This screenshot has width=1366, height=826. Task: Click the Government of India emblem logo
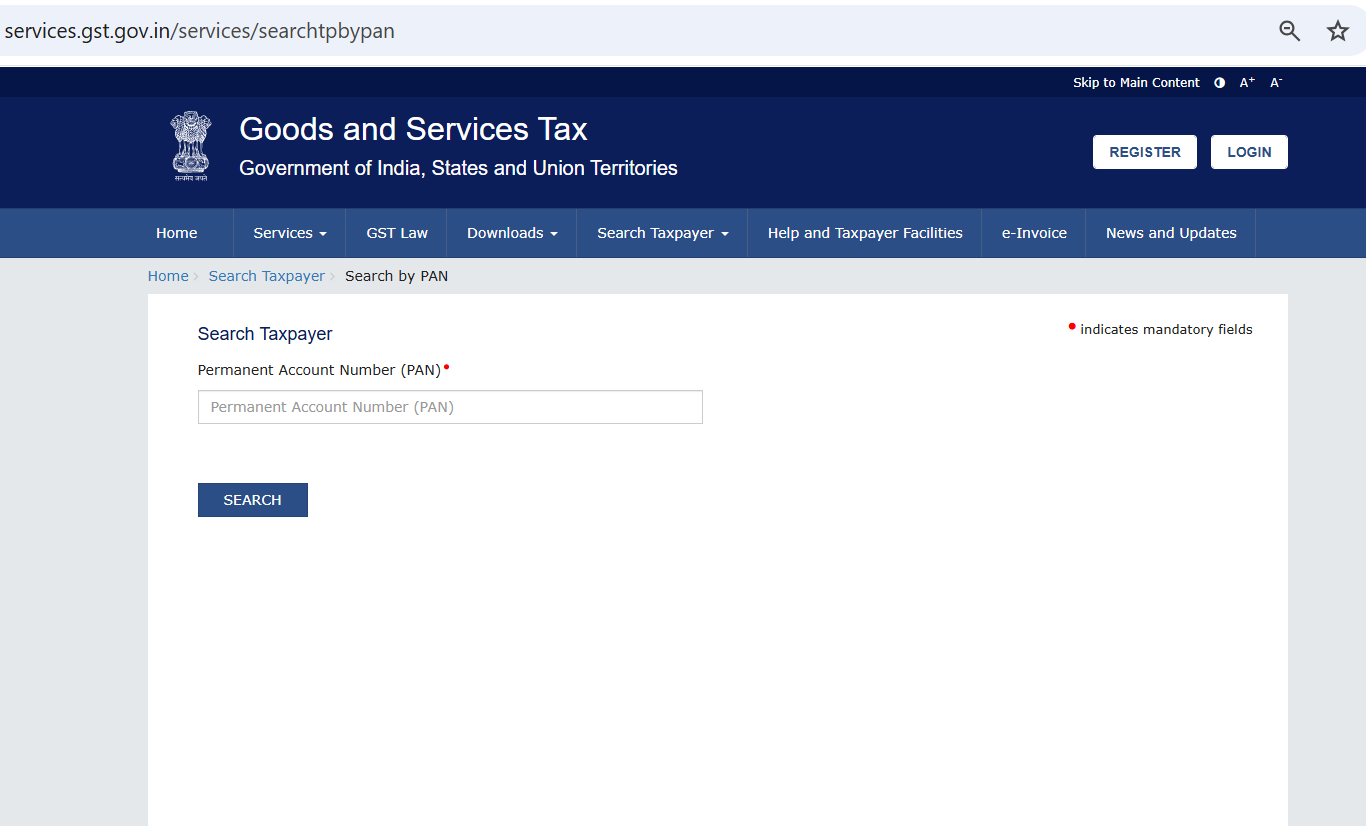pyautogui.click(x=190, y=146)
